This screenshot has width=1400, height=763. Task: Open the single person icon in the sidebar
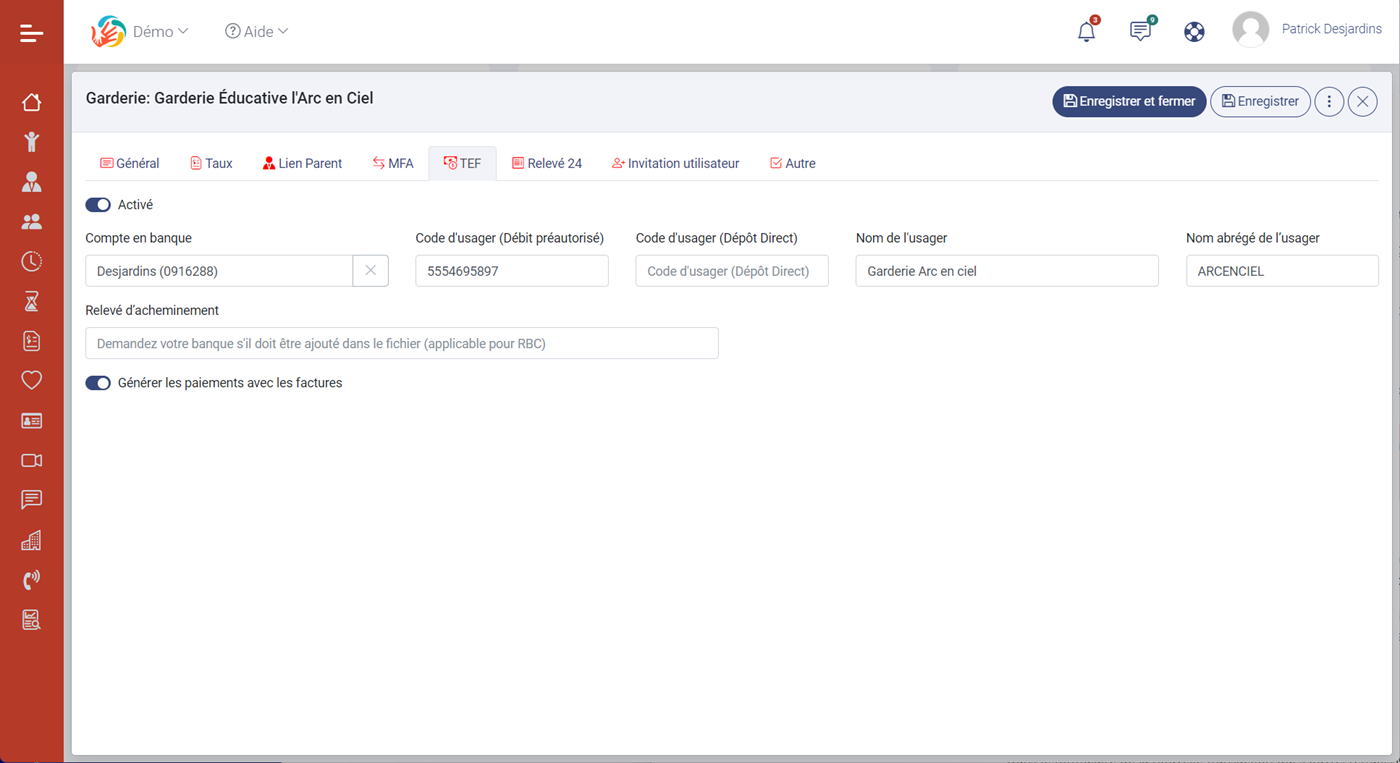coord(31,181)
